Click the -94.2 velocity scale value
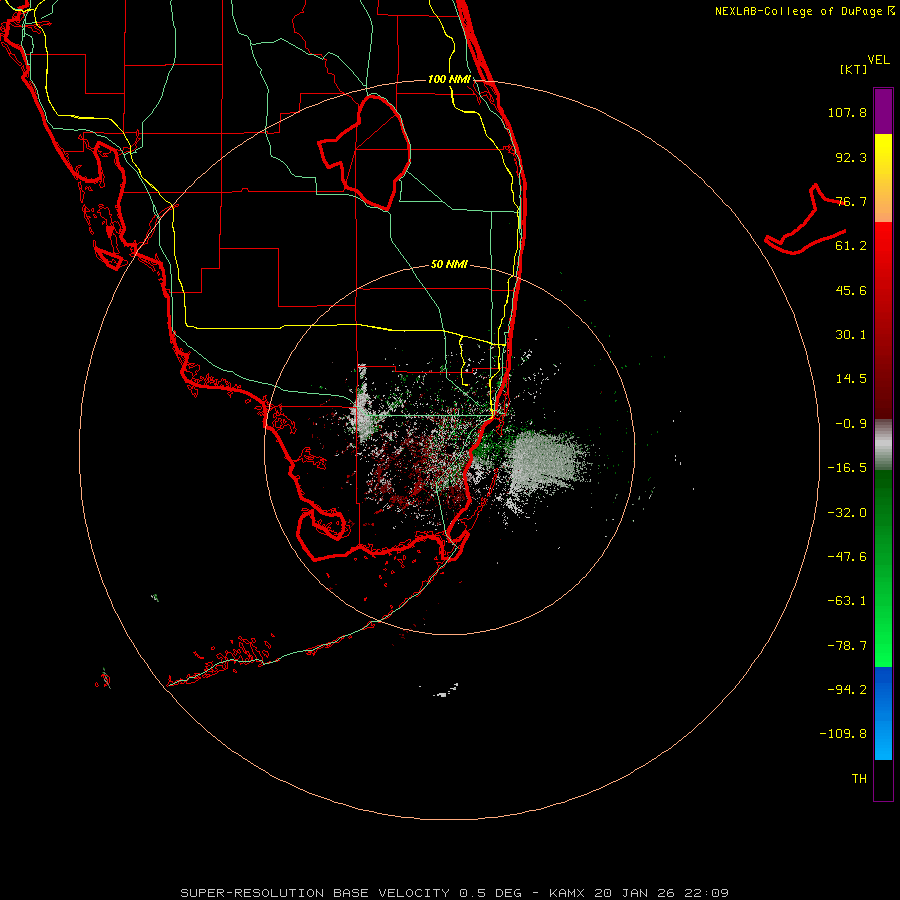This screenshot has height=900, width=900. (847, 690)
